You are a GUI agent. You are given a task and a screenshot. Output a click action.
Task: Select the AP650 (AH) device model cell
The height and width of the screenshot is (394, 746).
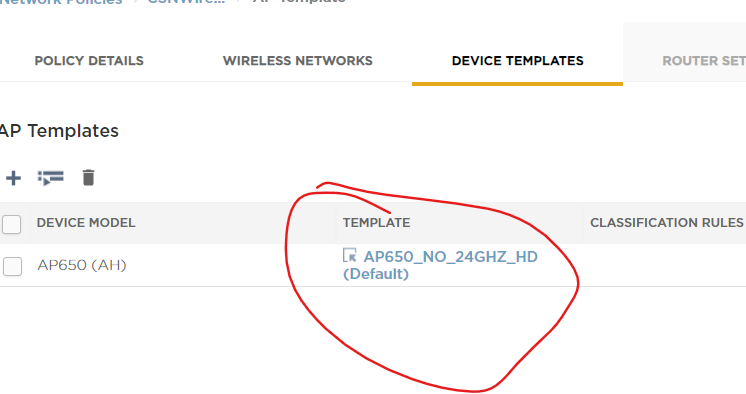82,265
